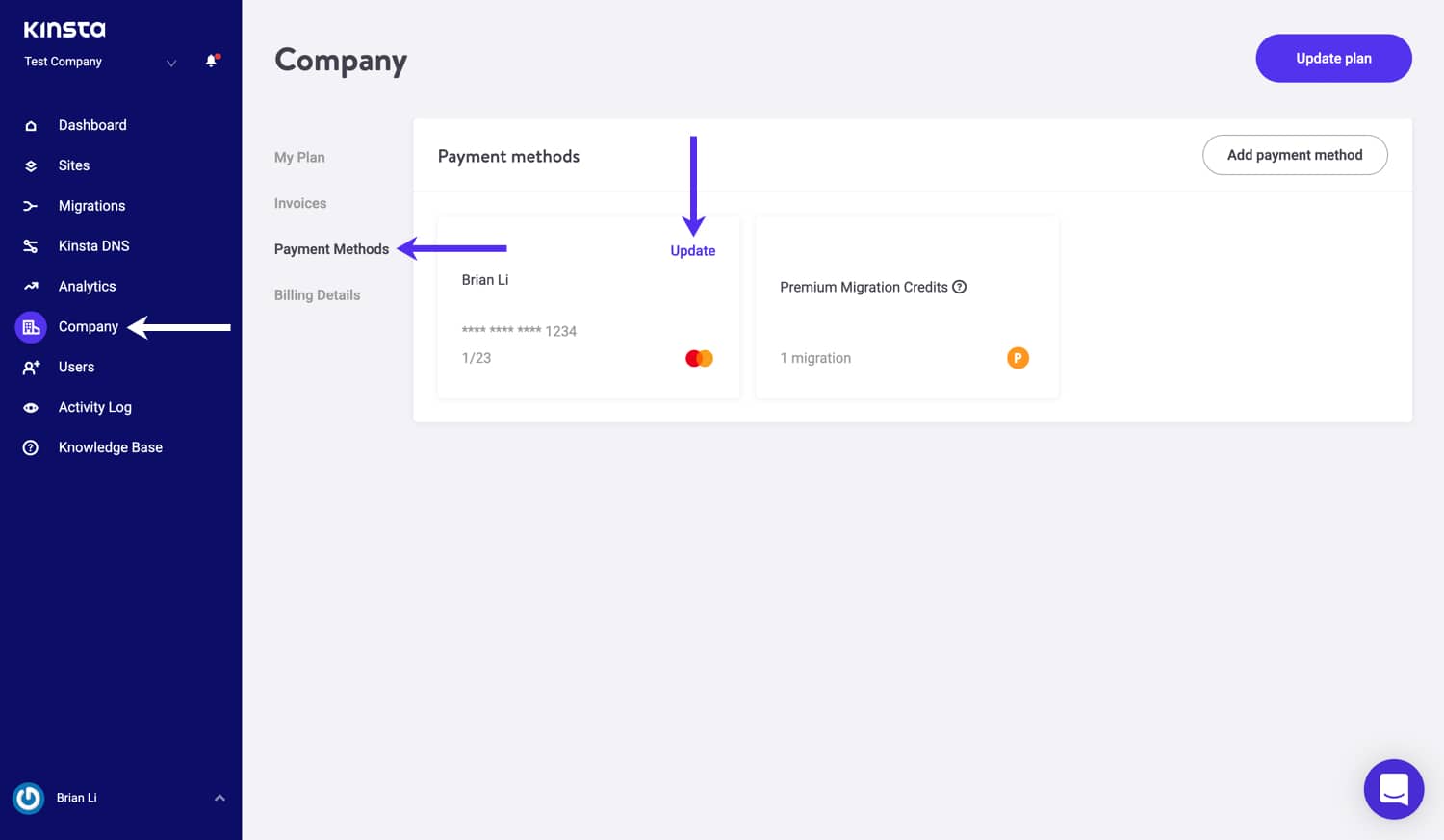This screenshot has width=1444, height=840.
Task: Click the Analytics trend icon
Action: [x=31, y=287]
